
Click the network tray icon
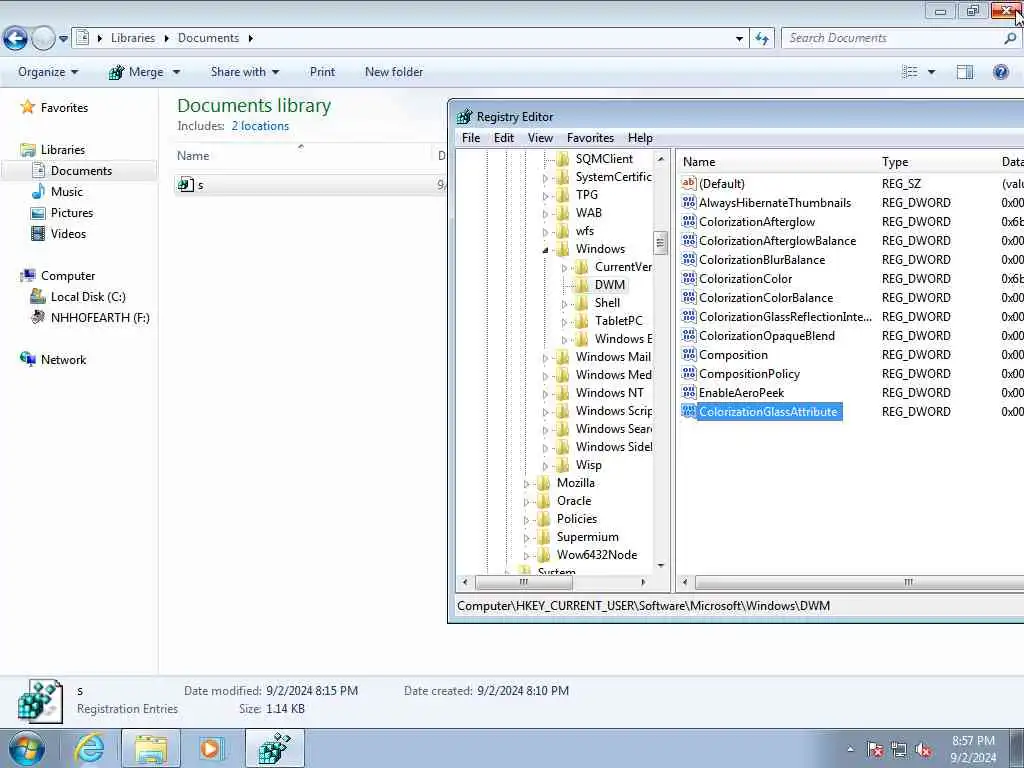(x=899, y=750)
